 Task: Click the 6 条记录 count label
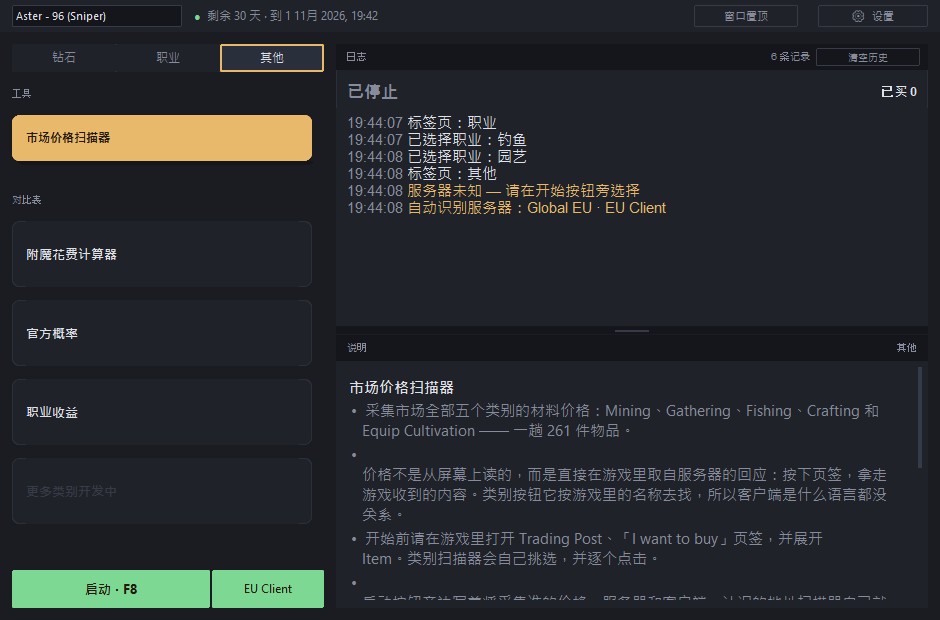(x=790, y=57)
